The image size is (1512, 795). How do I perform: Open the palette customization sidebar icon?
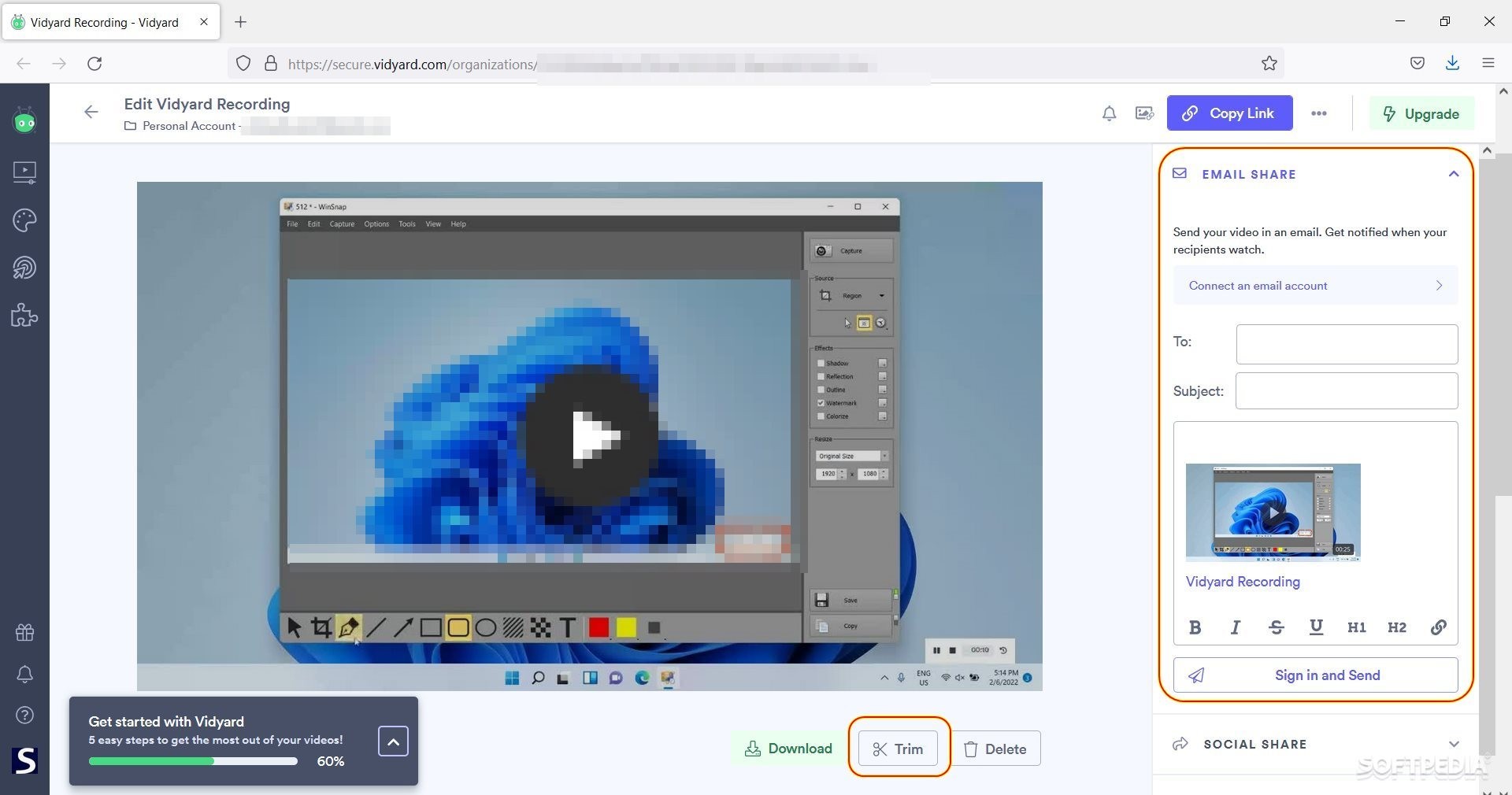24,220
